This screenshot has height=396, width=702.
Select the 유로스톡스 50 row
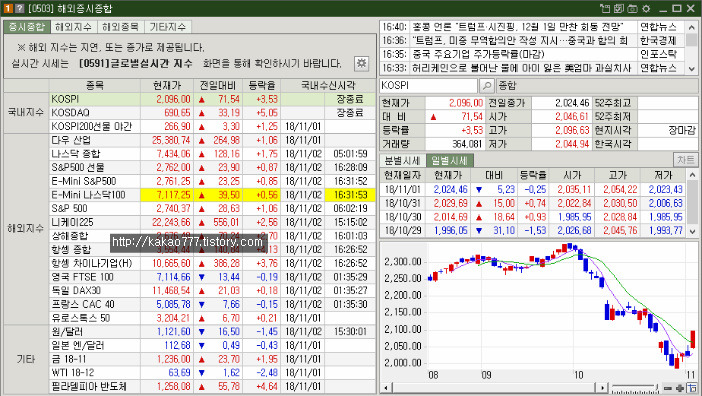pyautogui.click(x=212, y=318)
